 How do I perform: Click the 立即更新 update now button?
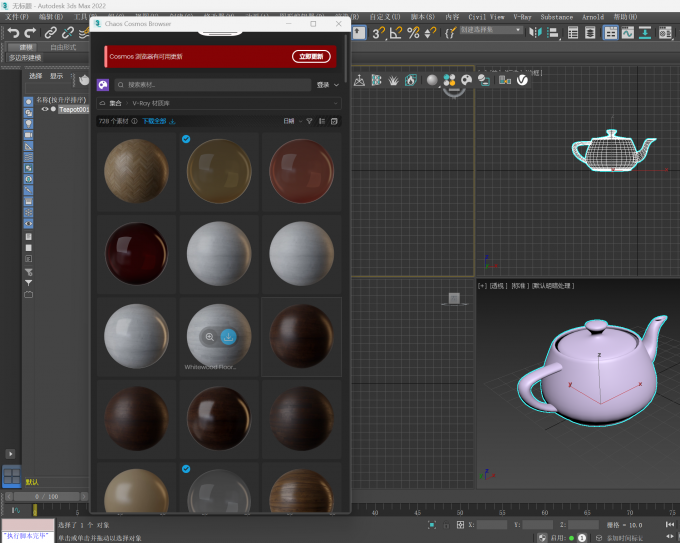pos(311,56)
